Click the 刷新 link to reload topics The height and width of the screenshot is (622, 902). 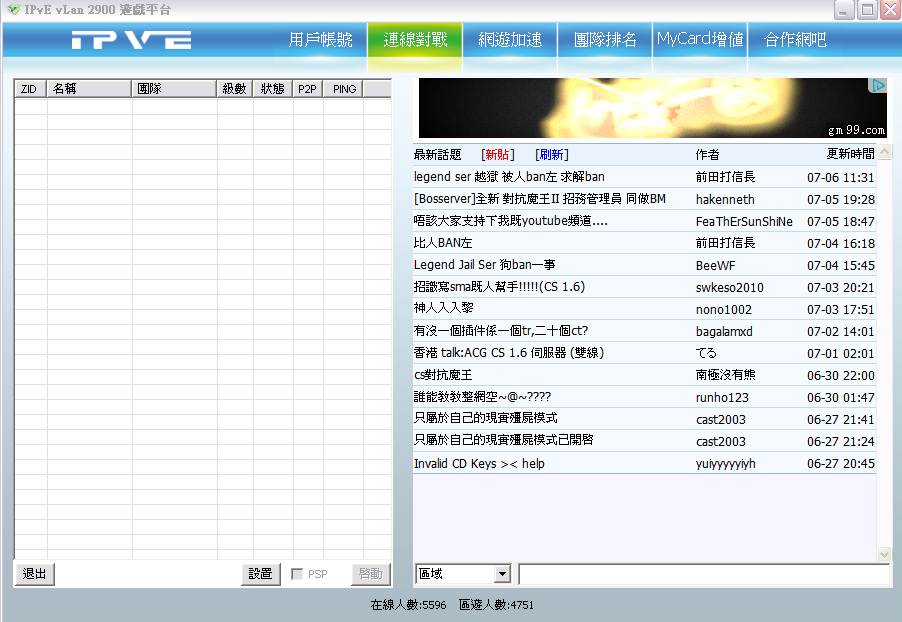click(x=551, y=154)
